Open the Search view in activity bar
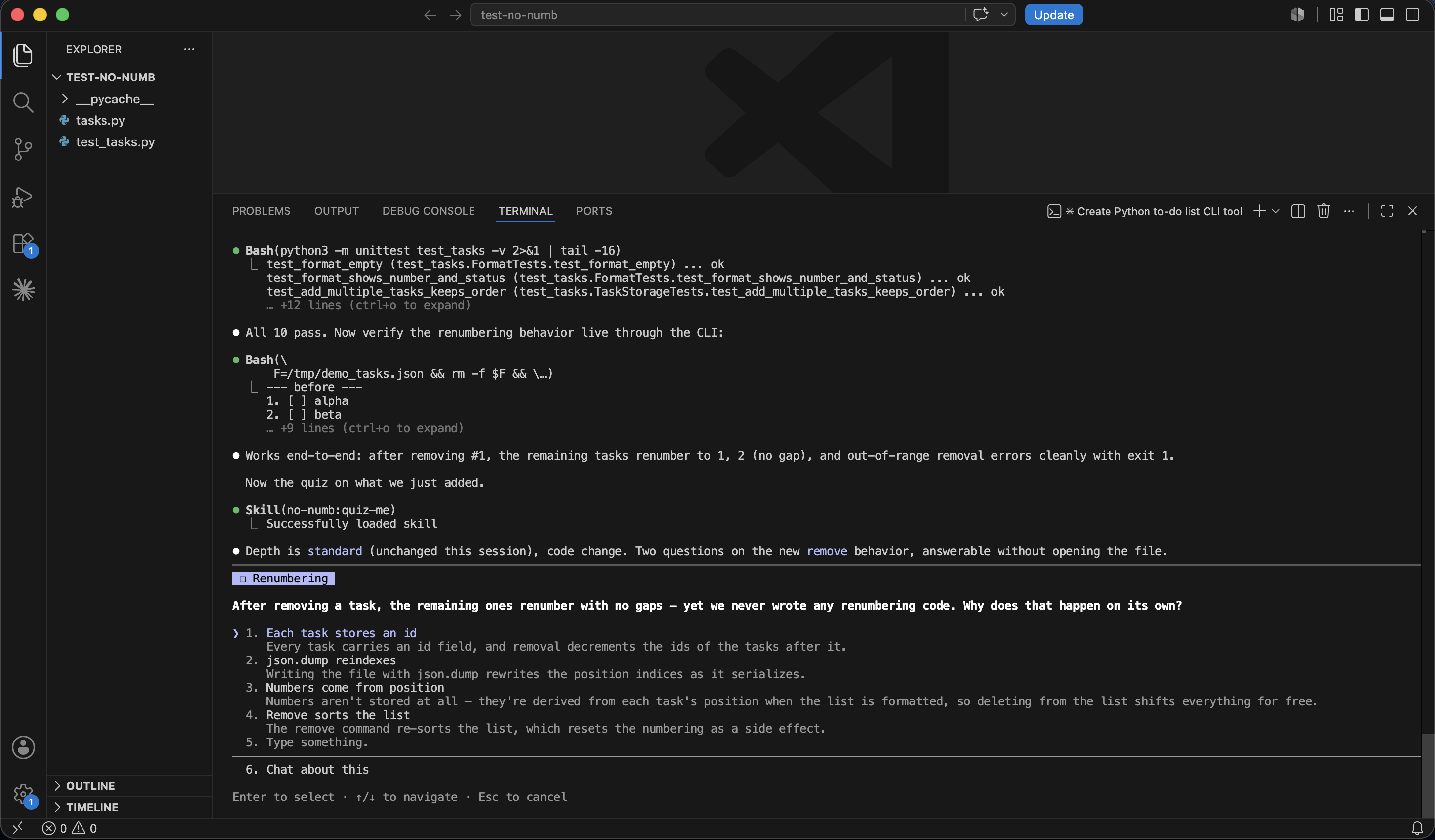The image size is (1435, 840). 23,102
